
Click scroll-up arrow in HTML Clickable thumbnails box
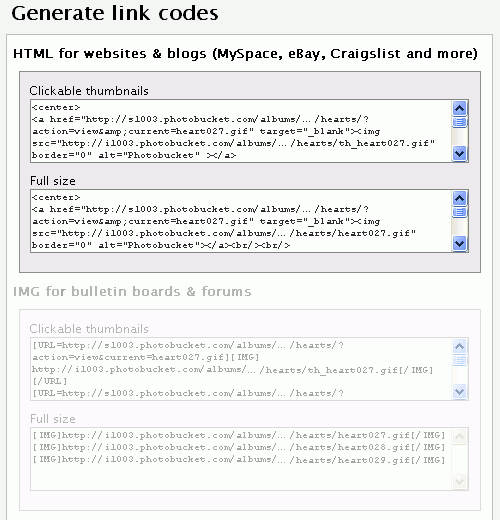pyautogui.click(x=459, y=108)
